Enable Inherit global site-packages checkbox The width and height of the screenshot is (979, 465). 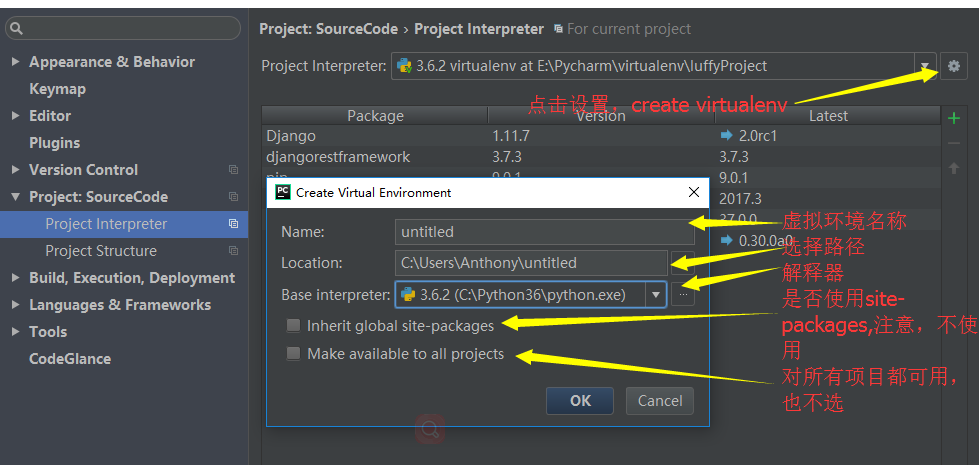point(293,325)
